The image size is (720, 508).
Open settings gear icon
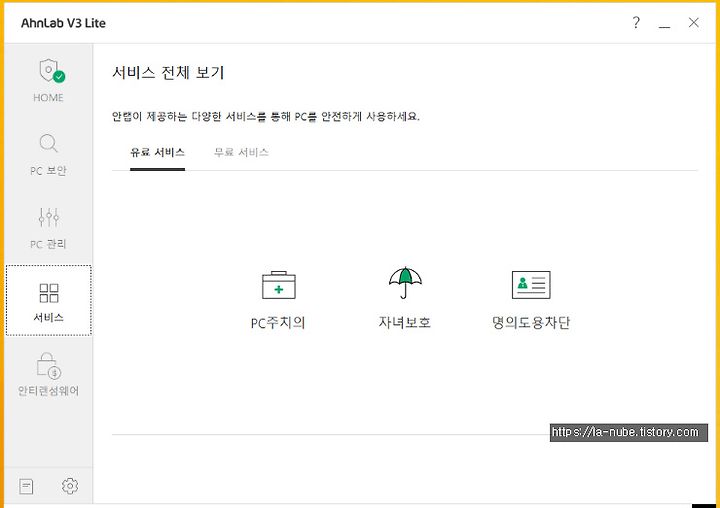70,486
